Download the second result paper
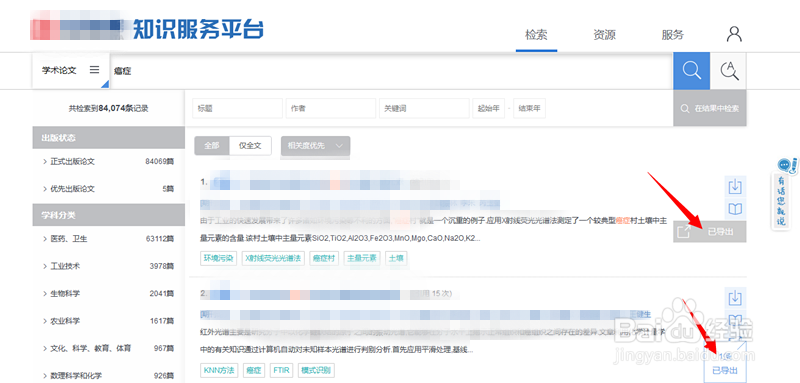The width and height of the screenshot is (800, 383). 735,297
